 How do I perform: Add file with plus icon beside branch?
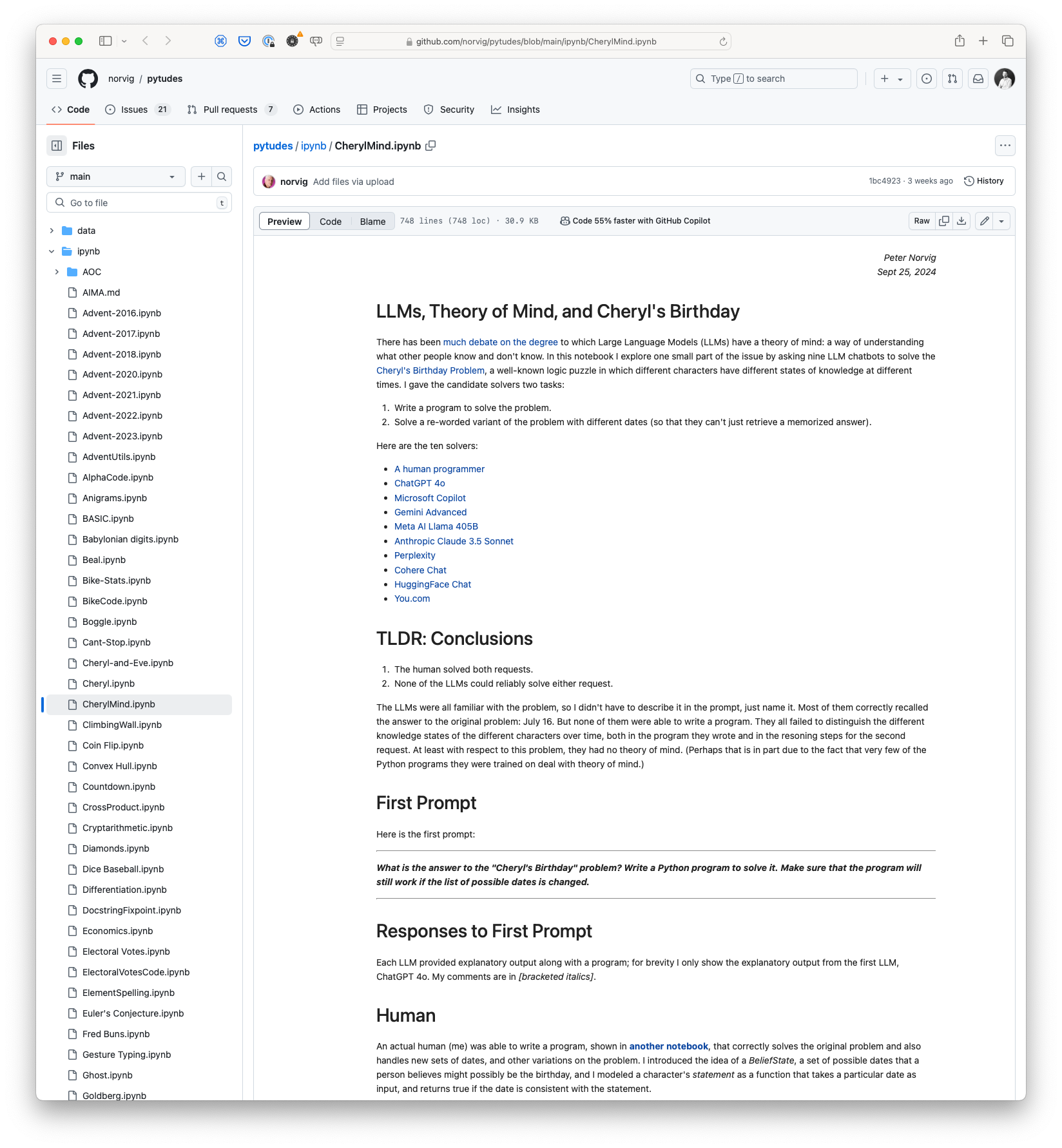pos(202,177)
